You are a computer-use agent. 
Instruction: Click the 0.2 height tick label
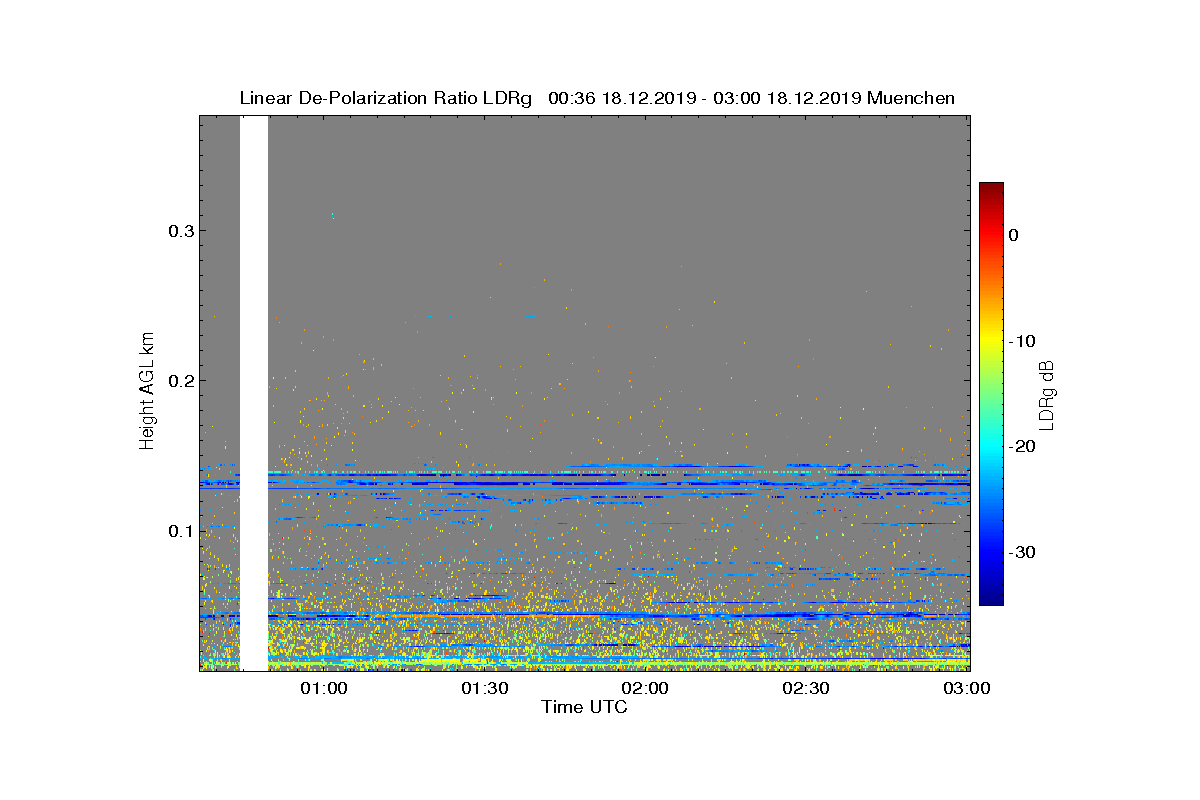pyautogui.click(x=179, y=381)
